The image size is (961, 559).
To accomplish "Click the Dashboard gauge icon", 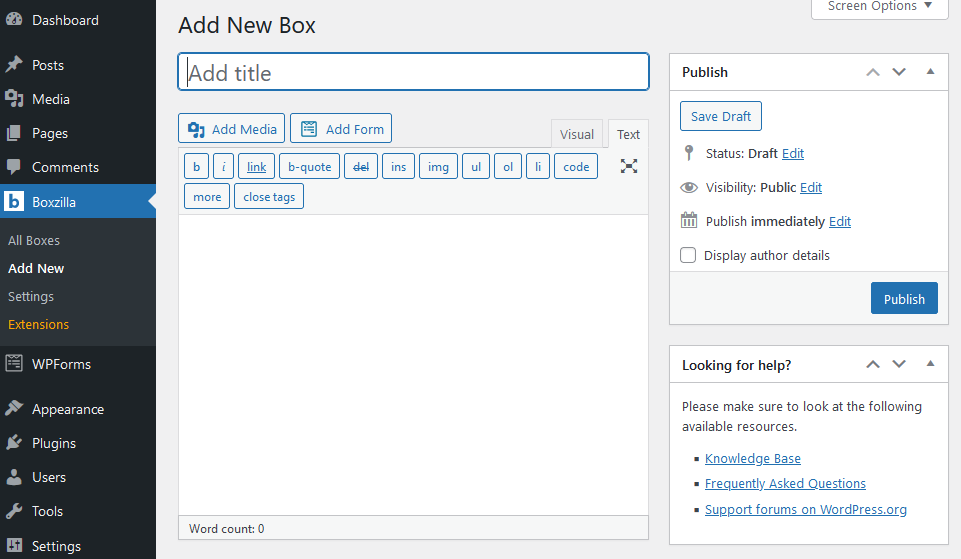I will click(x=14, y=20).
